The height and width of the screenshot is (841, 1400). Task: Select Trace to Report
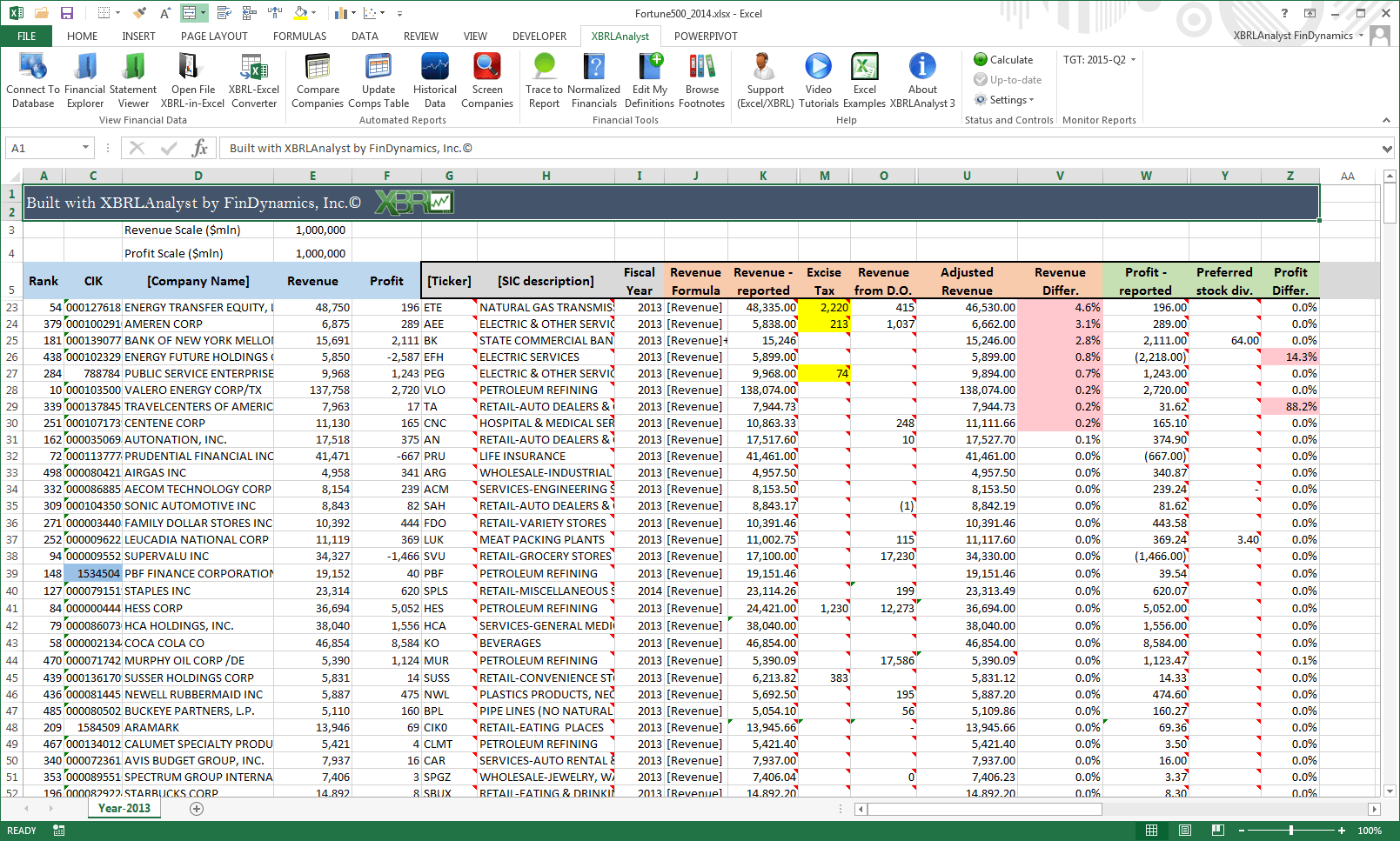[x=543, y=78]
